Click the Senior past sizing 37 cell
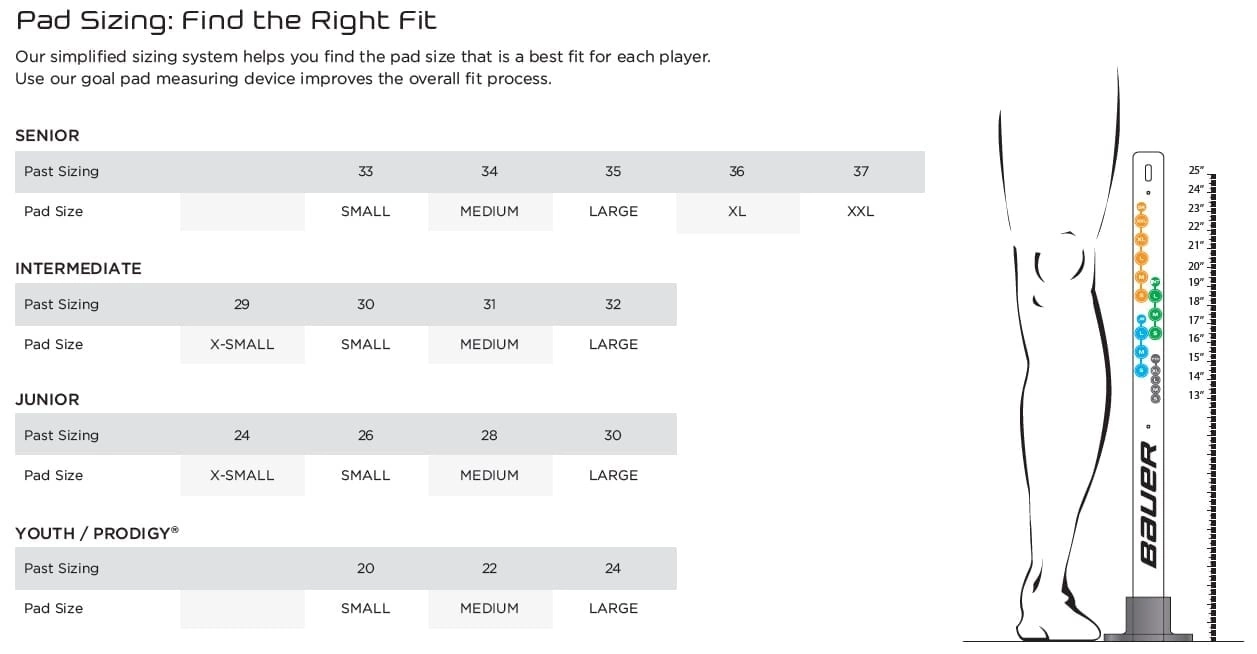1257x654 pixels. [861, 171]
